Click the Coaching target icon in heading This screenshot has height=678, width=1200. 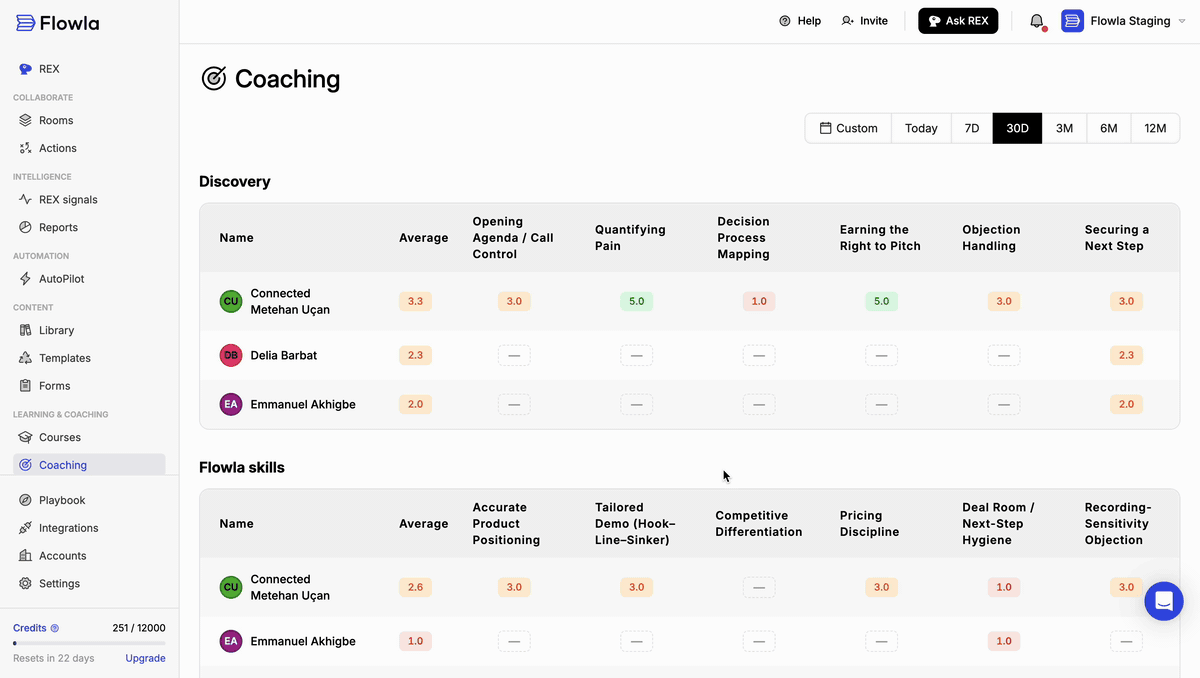(x=214, y=78)
